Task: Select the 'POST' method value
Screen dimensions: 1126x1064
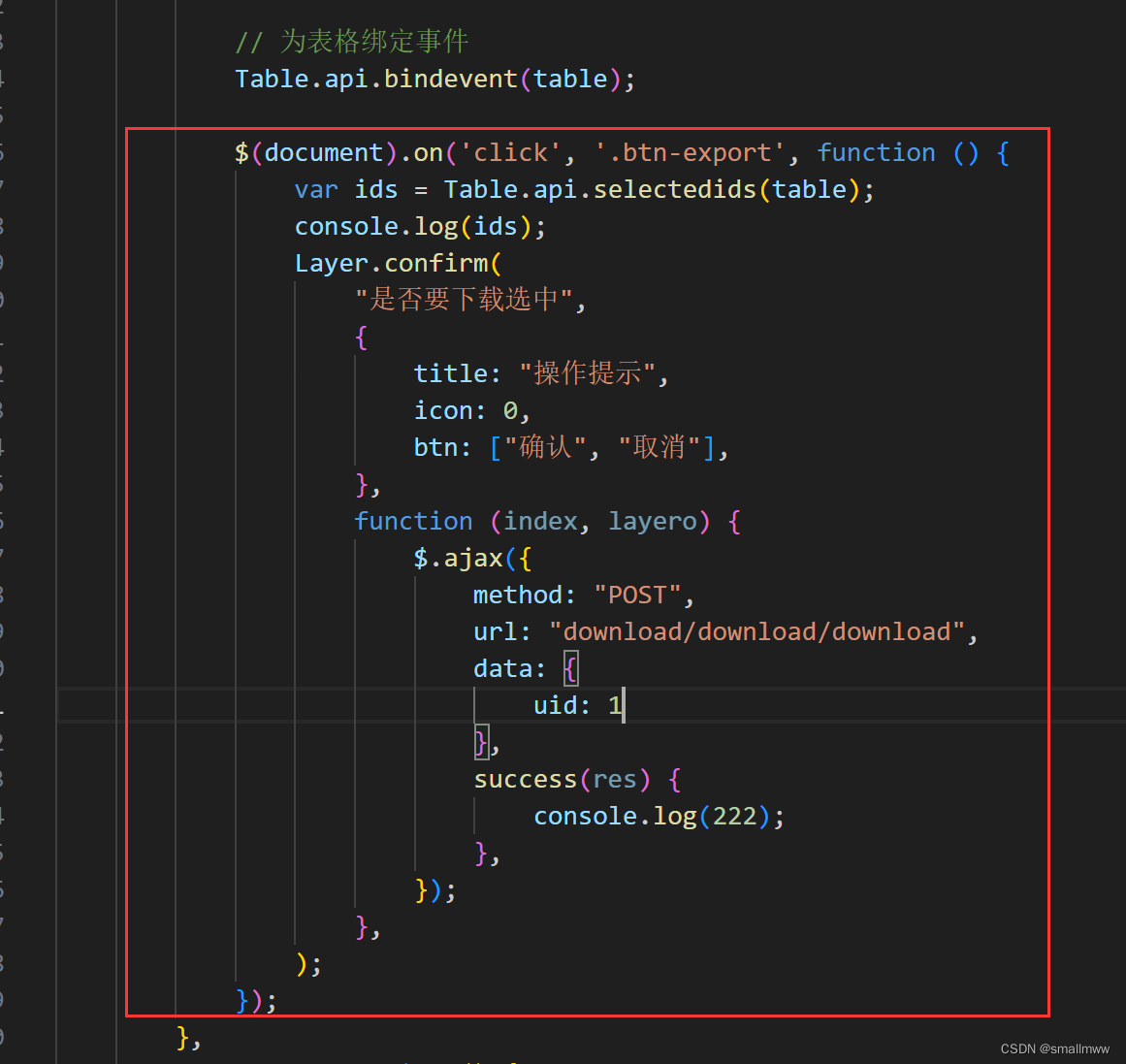Action: point(638,594)
